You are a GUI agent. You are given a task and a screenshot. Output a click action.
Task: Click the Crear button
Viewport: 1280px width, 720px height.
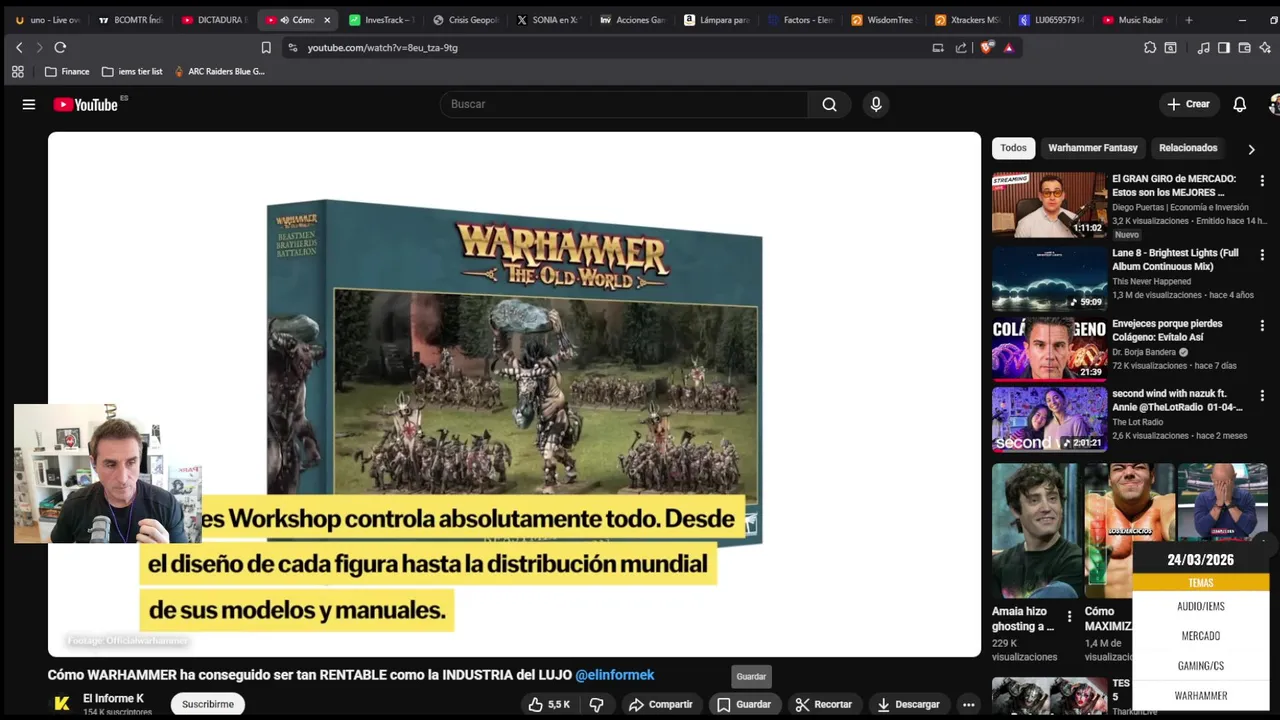tap(1187, 104)
